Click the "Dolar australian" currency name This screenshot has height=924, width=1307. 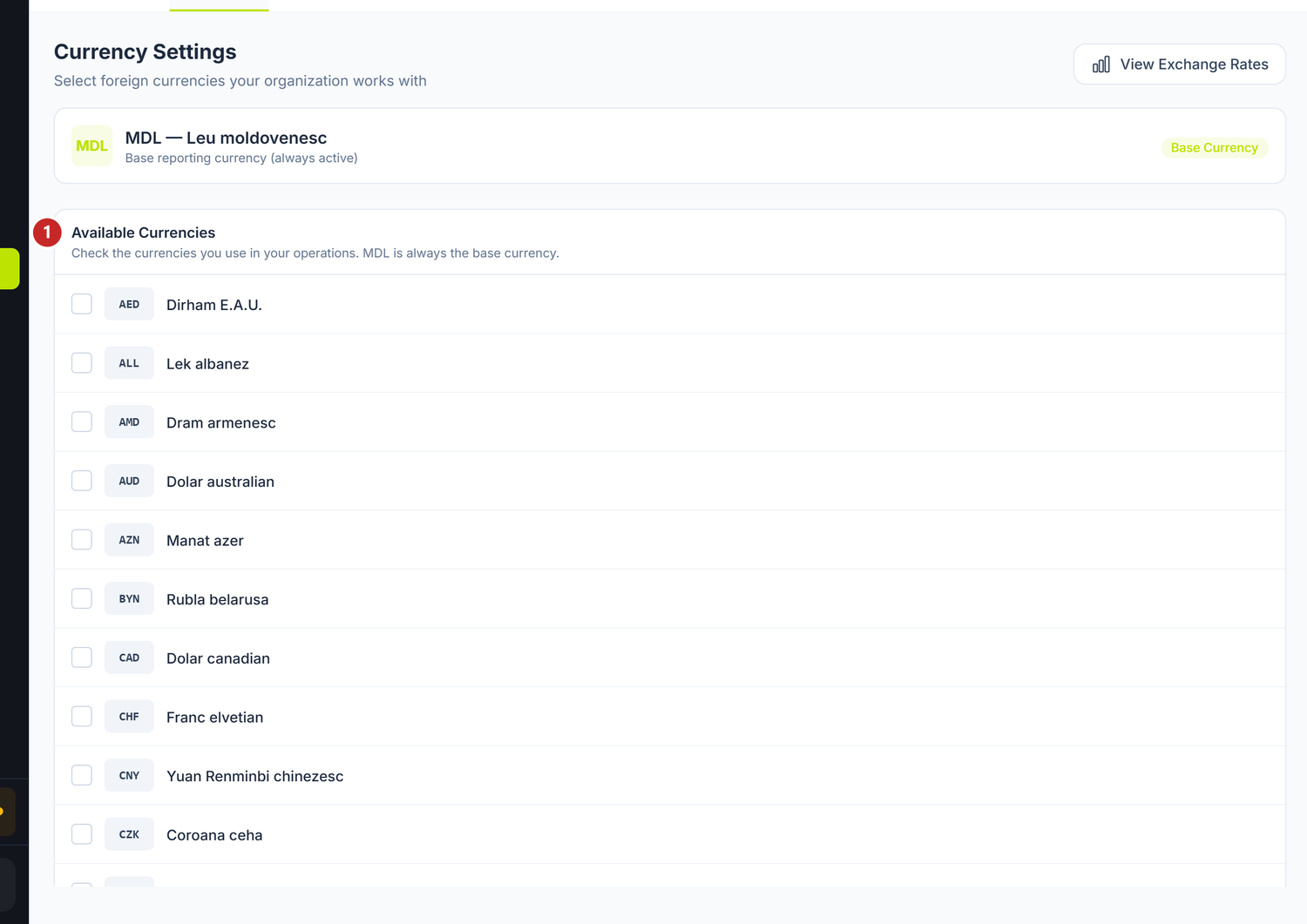220,482
